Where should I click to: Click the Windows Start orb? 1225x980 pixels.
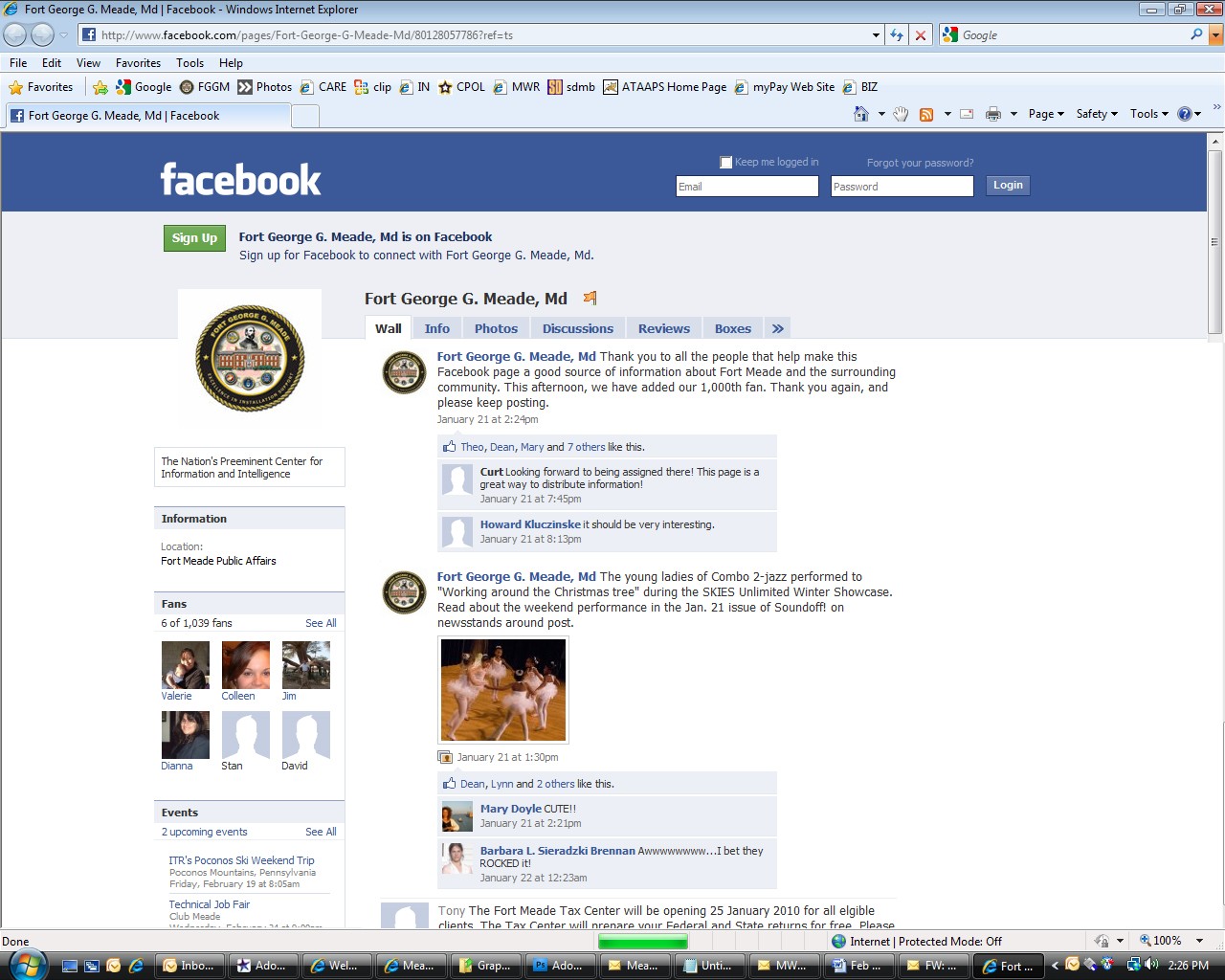coord(27,965)
